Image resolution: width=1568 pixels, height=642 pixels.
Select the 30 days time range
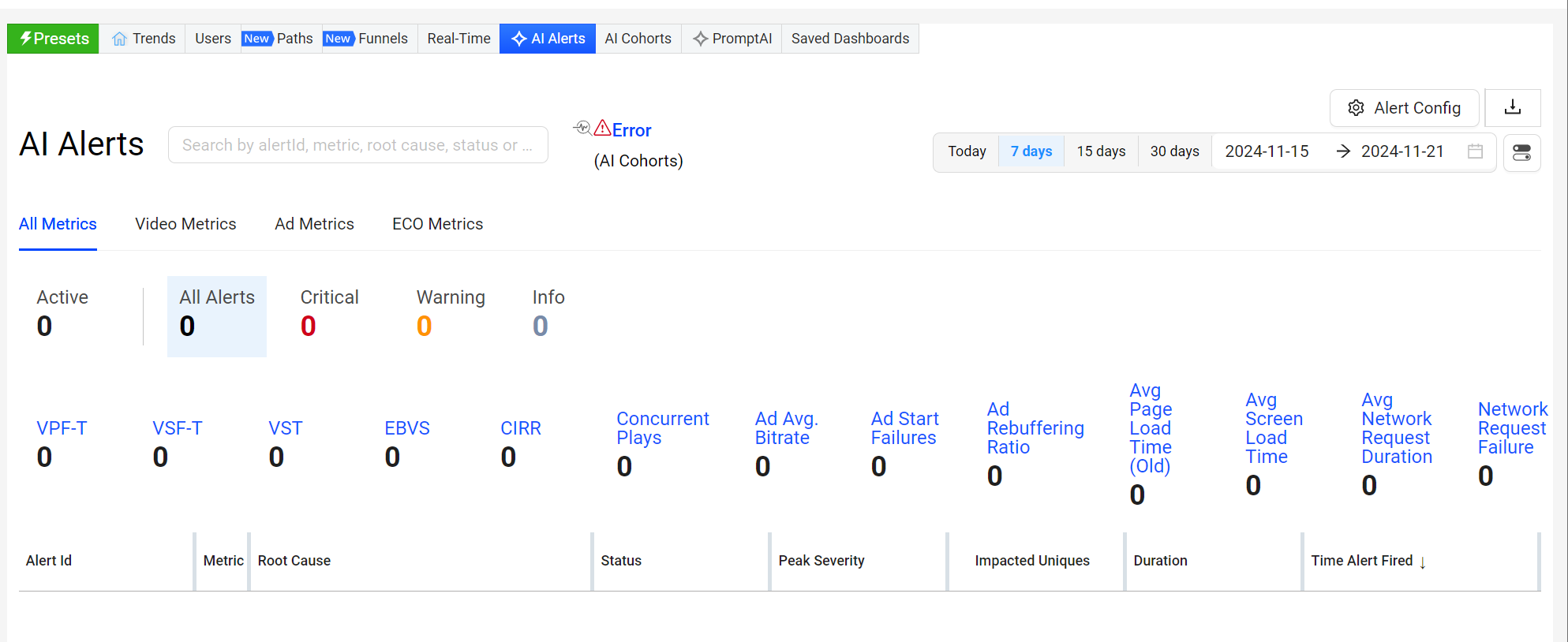pyautogui.click(x=1174, y=151)
